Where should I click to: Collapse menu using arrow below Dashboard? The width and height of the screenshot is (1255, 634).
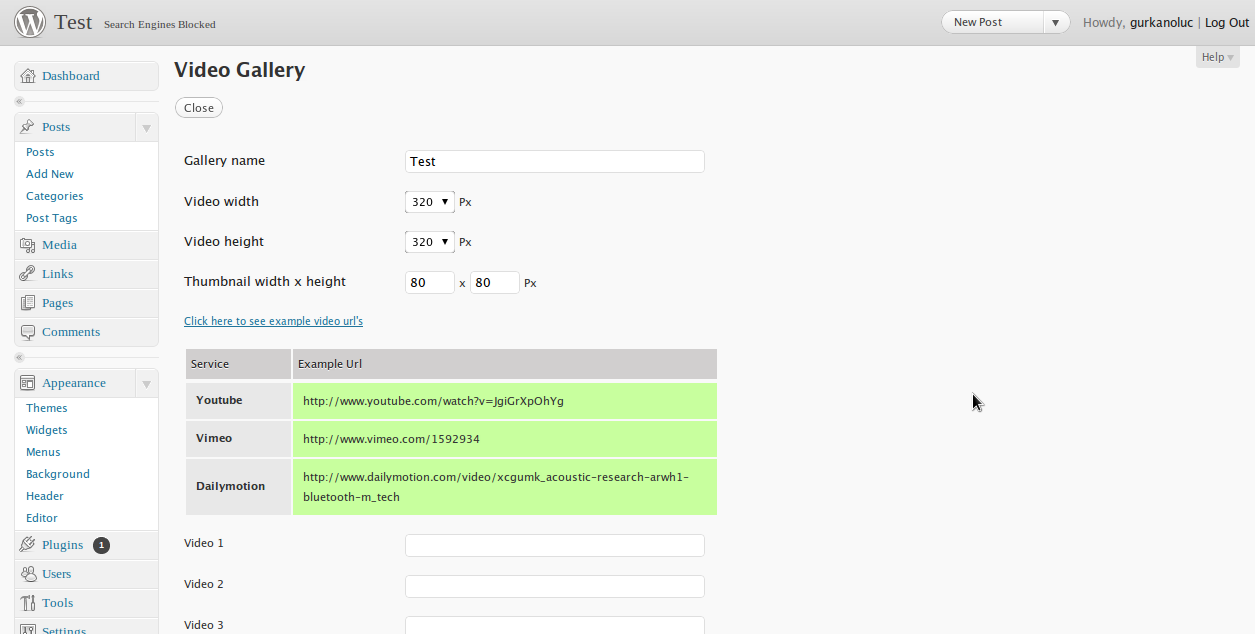pos(20,101)
